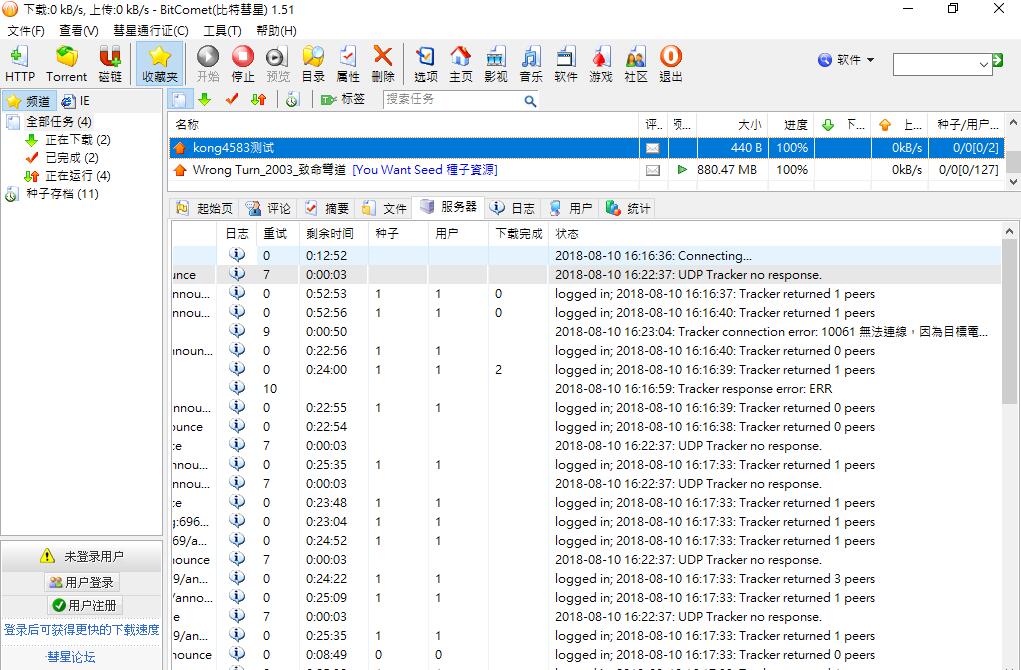
Task: Select the kong4583测试 task row
Action: click(x=586, y=148)
